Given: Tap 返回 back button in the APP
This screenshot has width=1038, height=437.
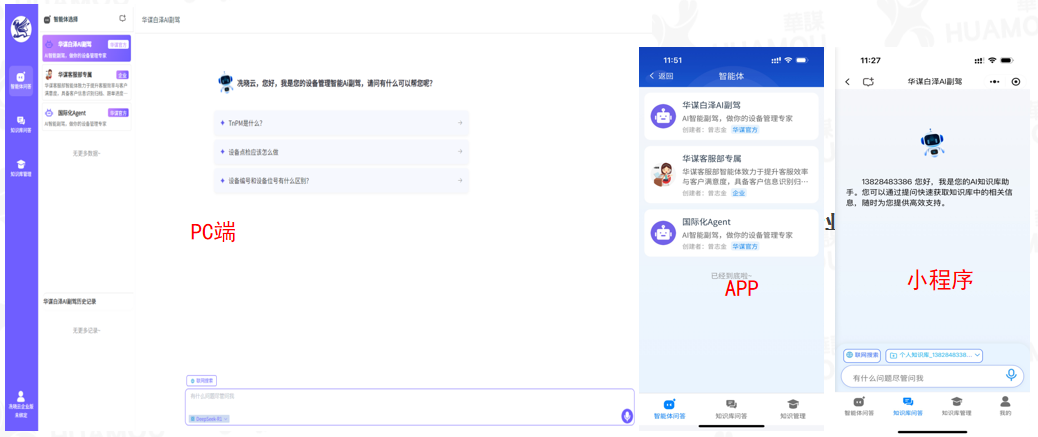Looking at the screenshot, I should point(661,76).
